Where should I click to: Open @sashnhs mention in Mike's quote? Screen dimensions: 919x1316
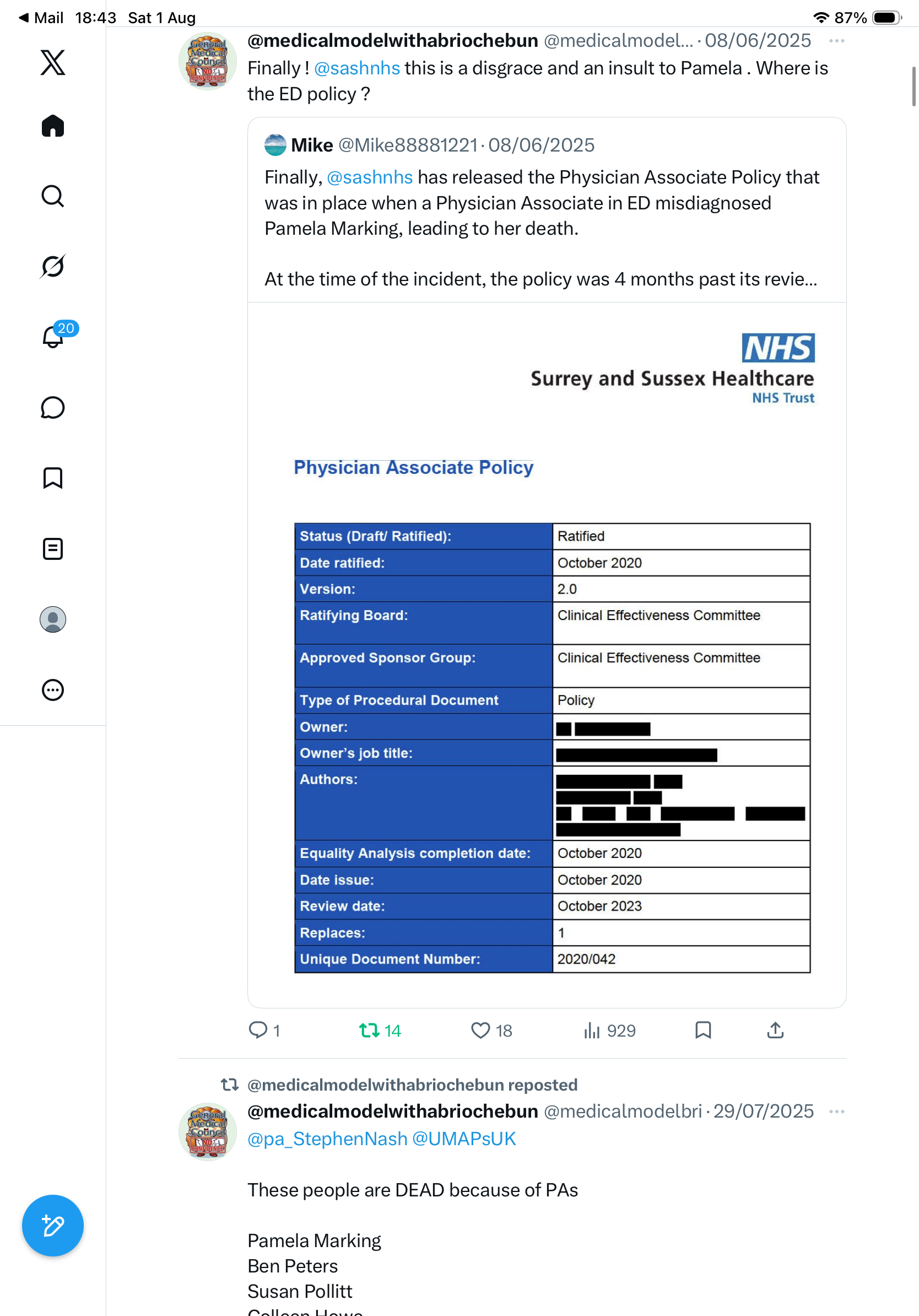[x=370, y=177]
